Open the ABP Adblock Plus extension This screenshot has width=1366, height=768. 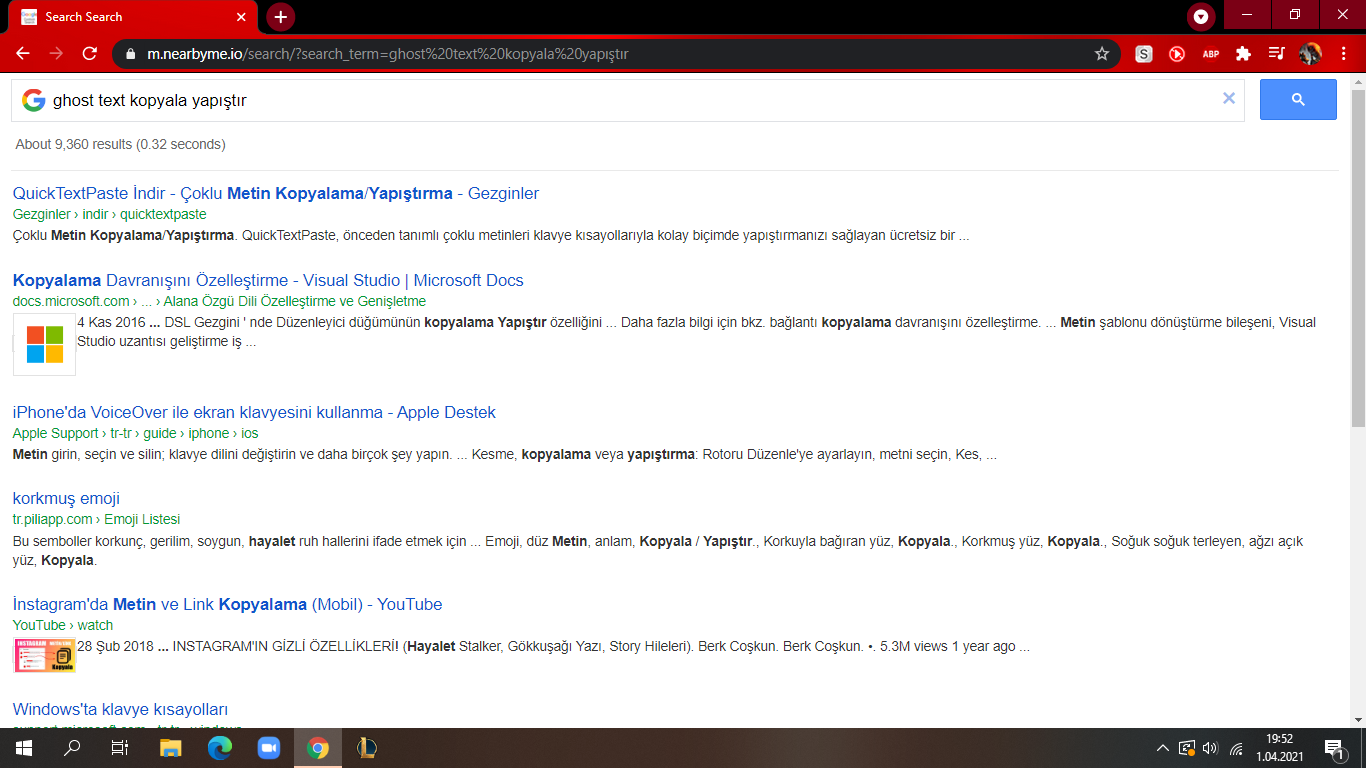(1210, 54)
